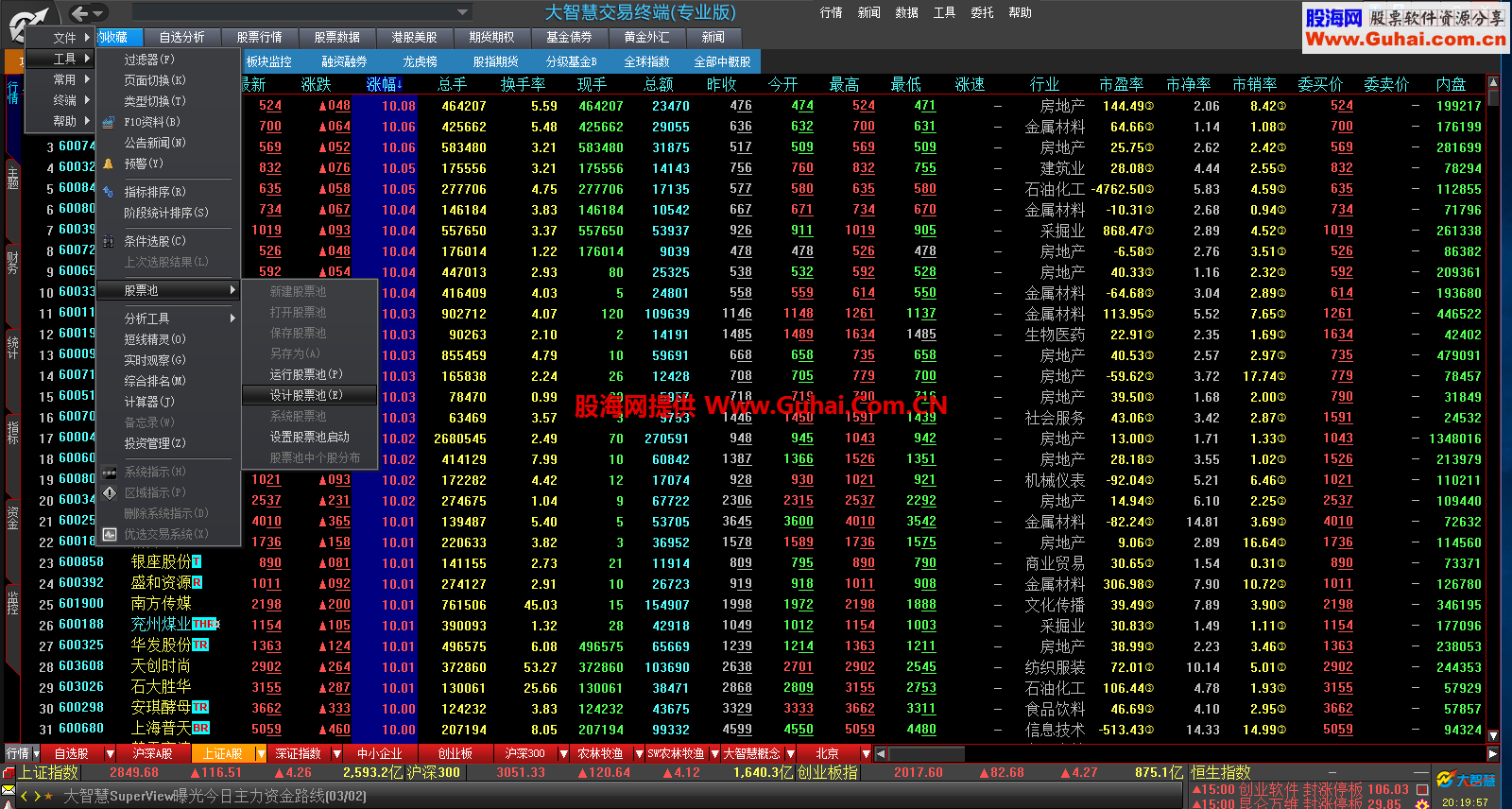Open dropdown arrow next to 沪深300 tab
1512x809 pixels.
tap(563, 753)
